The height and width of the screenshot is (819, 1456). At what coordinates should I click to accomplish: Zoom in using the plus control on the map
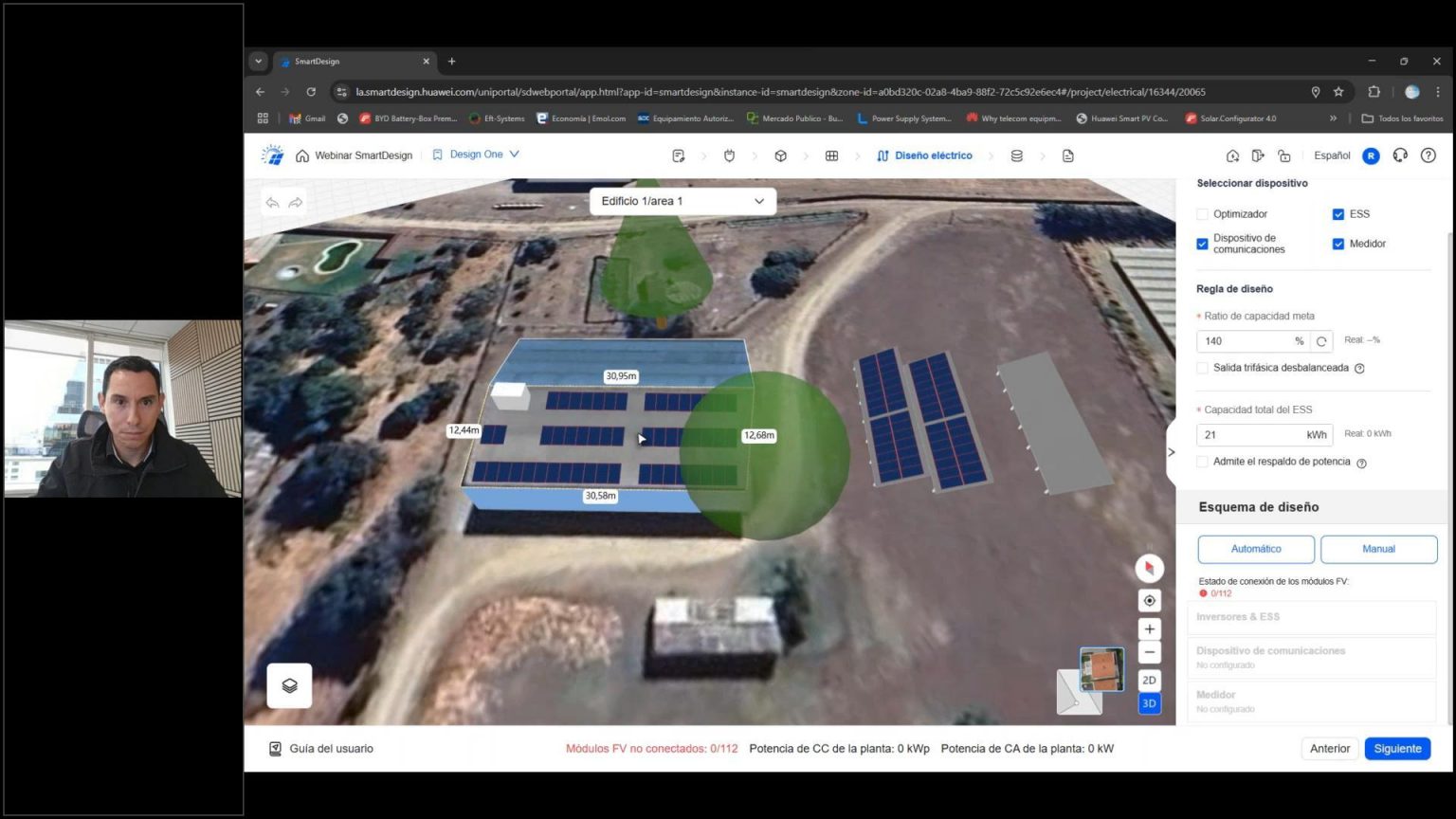[x=1148, y=628]
